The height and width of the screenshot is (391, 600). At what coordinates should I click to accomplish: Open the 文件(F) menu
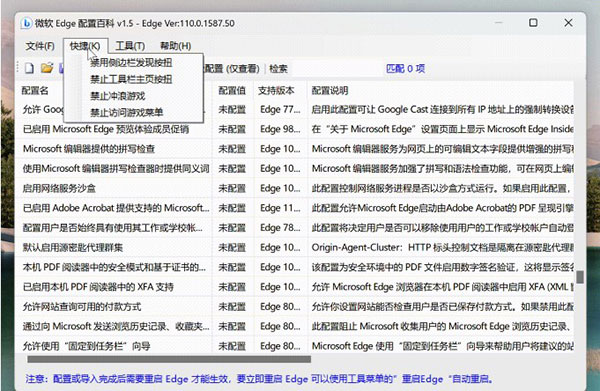point(40,46)
